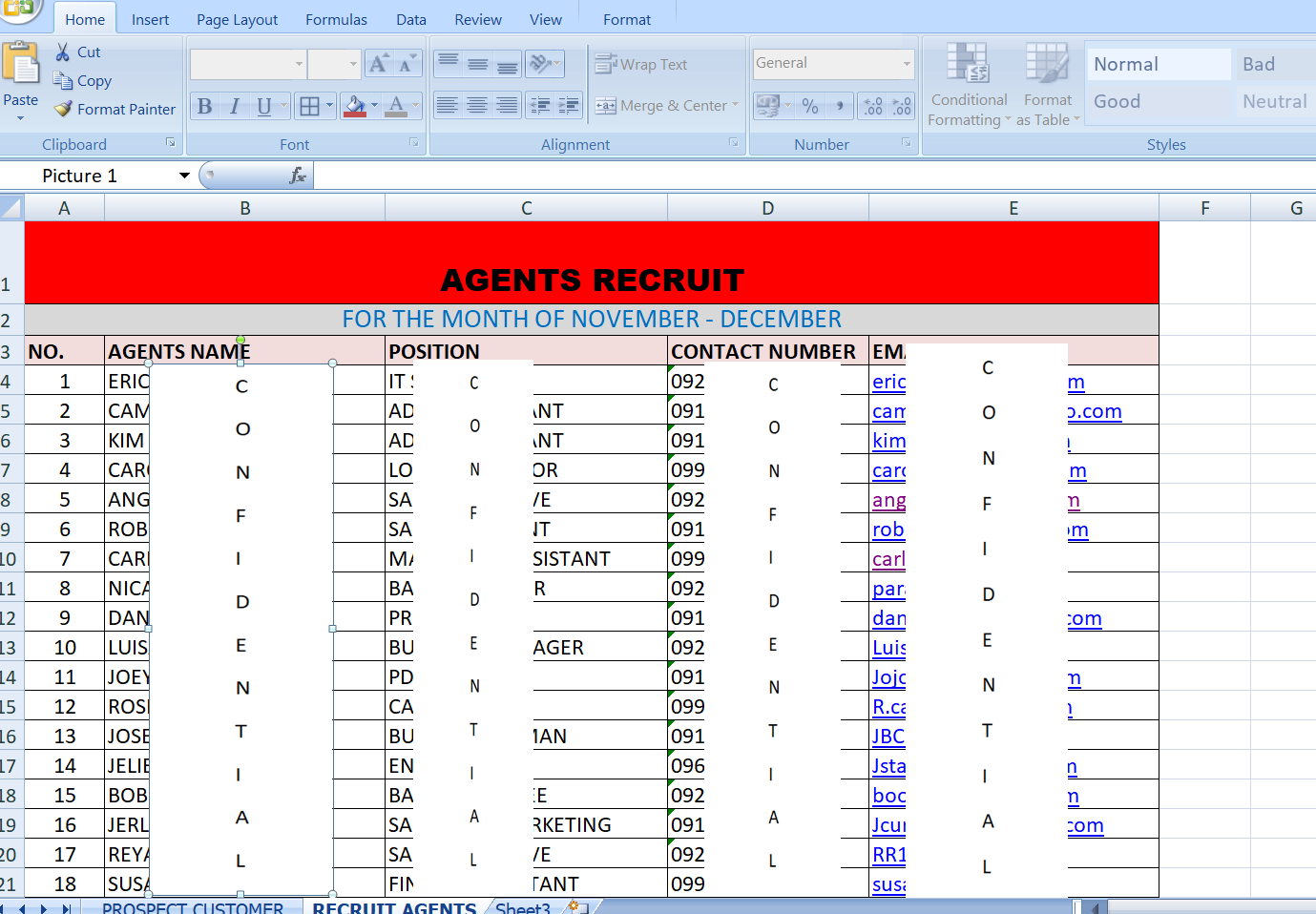Open the Clipboard dialog launcher
Screen dimensions: 1316x914
(170, 143)
